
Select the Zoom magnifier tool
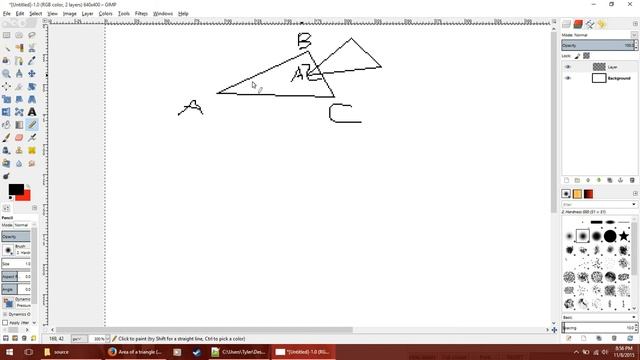coord(7,73)
